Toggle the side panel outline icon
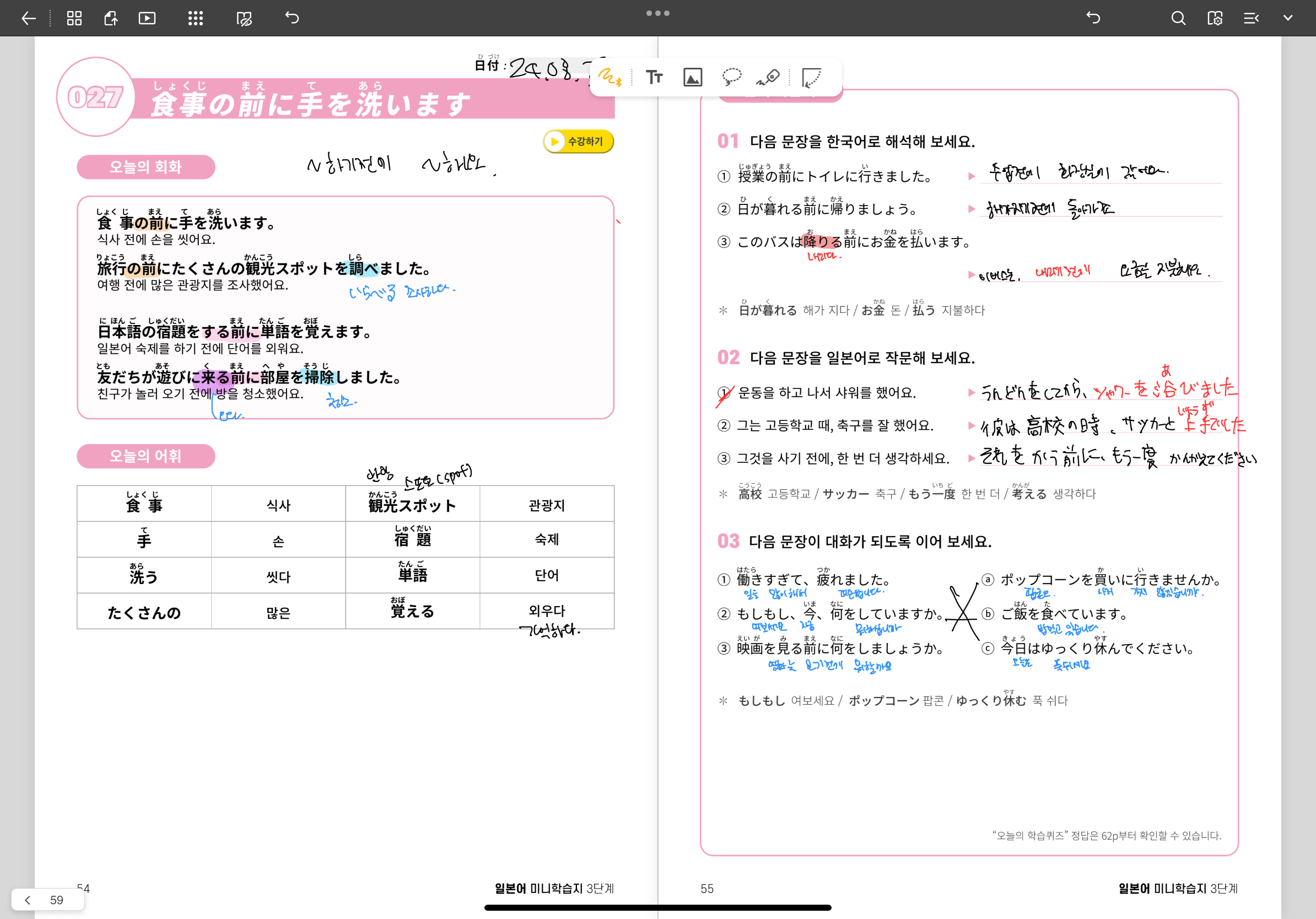Image resolution: width=1316 pixels, height=919 pixels. (x=1250, y=18)
